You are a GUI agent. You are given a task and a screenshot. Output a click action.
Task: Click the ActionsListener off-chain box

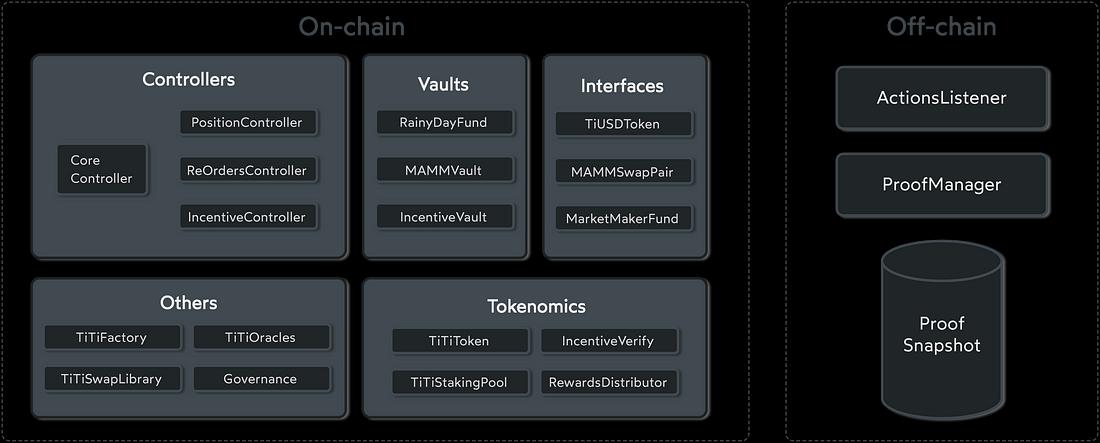coord(942,98)
